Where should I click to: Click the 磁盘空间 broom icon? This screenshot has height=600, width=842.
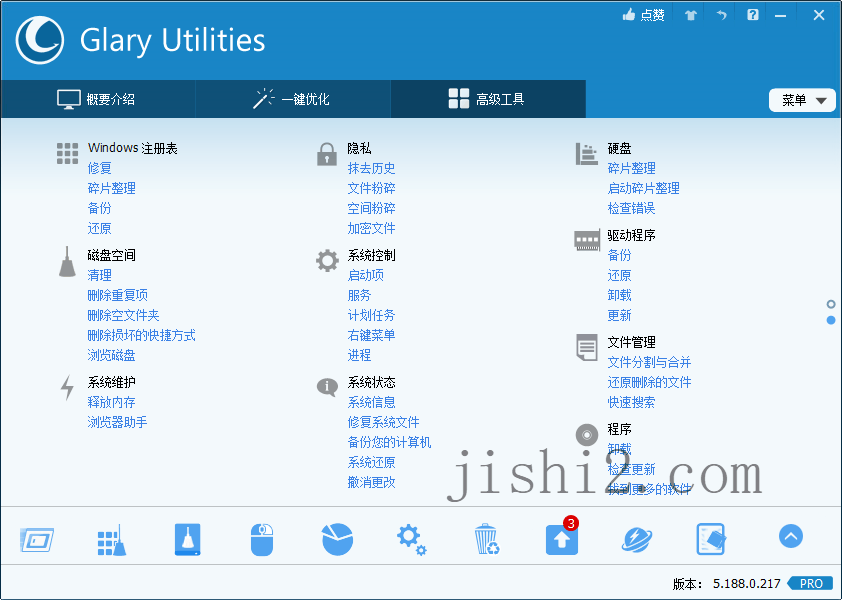pos(67,262)
